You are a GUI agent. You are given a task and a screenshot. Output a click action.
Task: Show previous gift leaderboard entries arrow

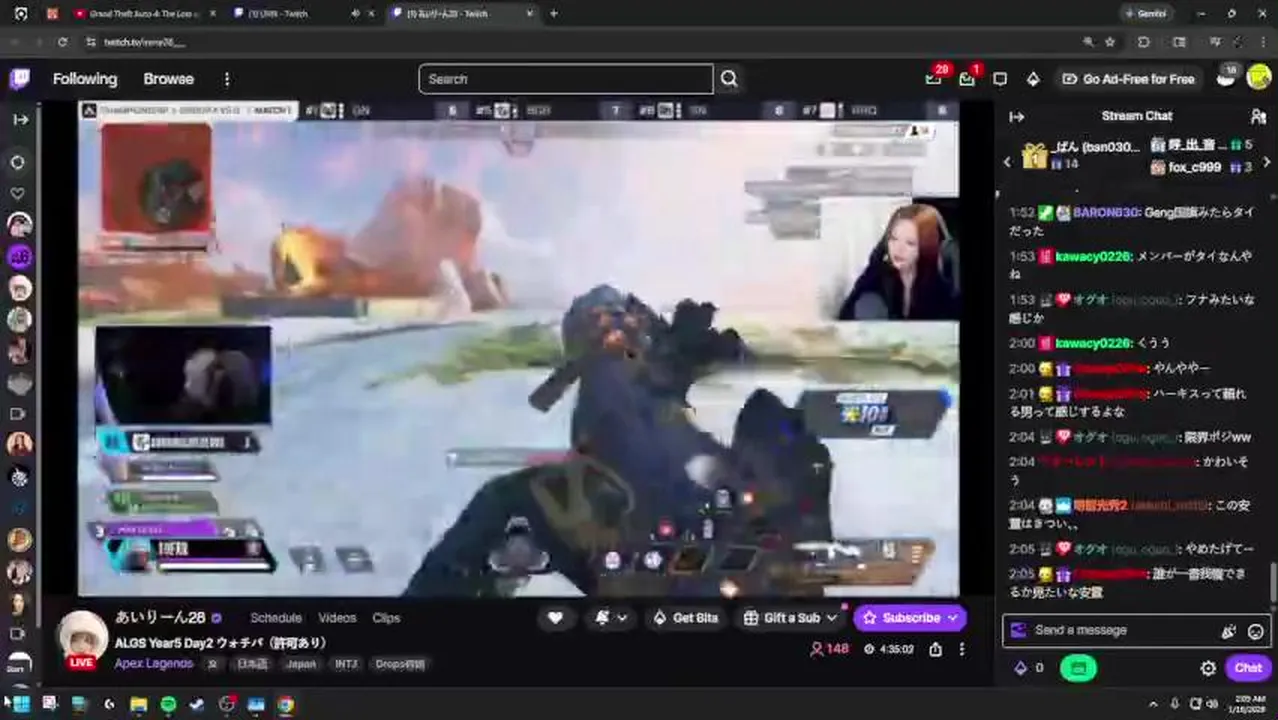(x=1007, y=160)
